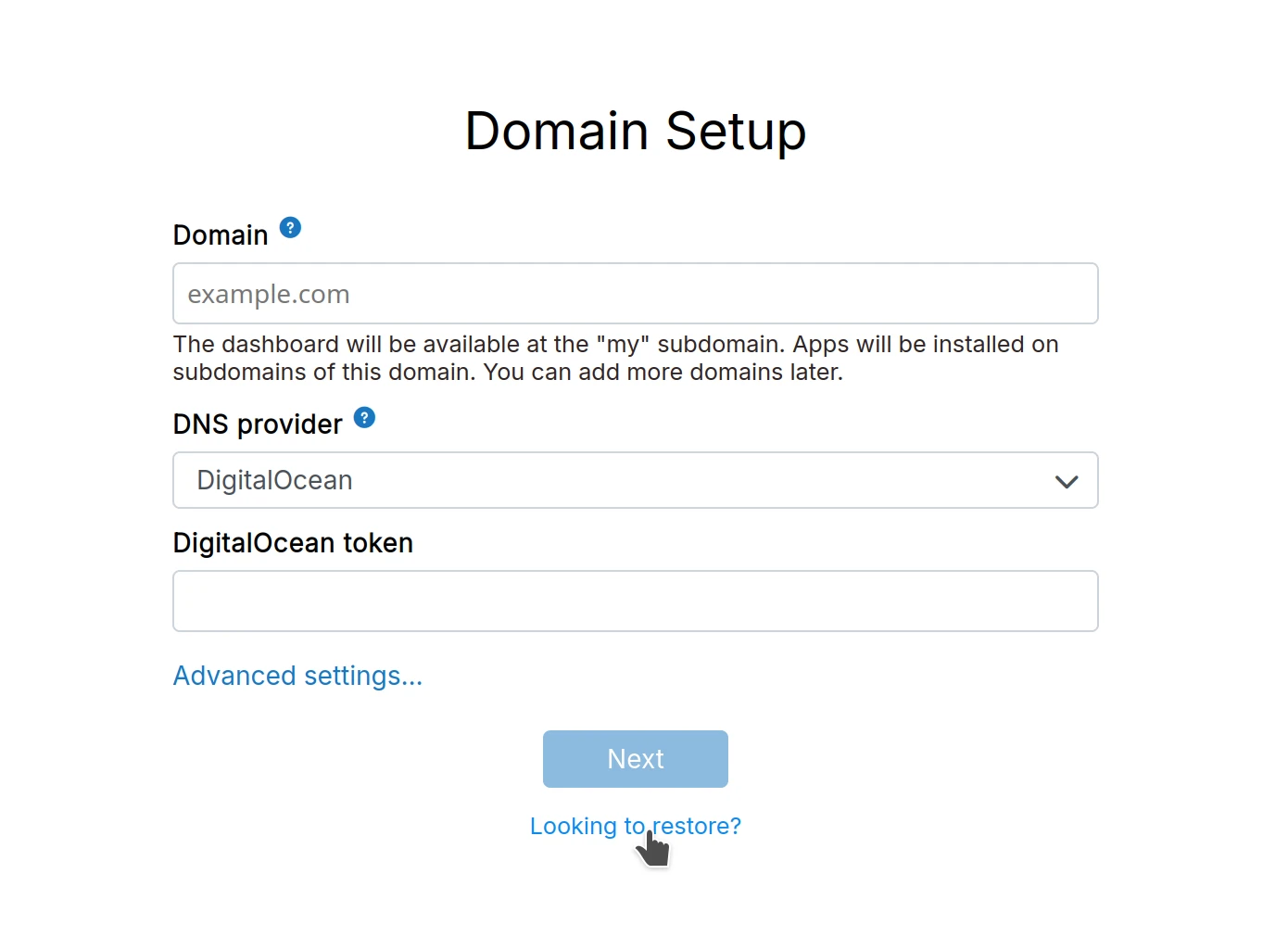Focus the Domain input field
Image resolution: width=1288 pixels, height=937 pixels.
coord(635,294)
